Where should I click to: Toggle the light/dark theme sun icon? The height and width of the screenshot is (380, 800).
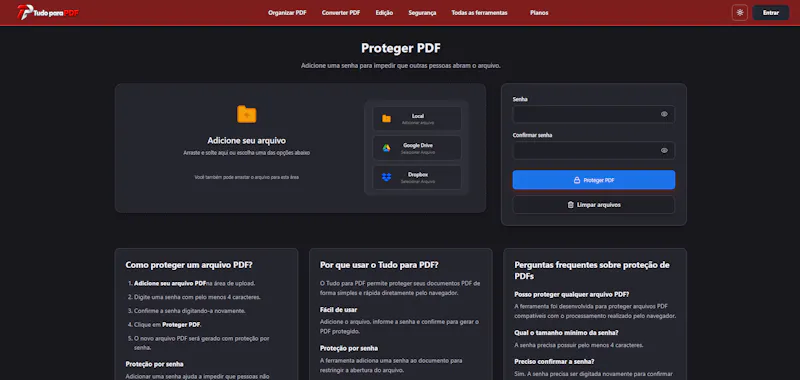point(739,13)
